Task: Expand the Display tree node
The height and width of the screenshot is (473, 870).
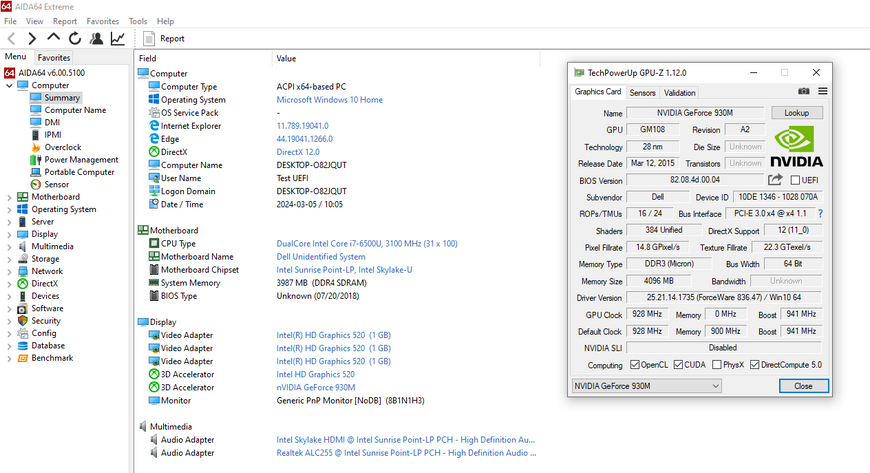Action: 9,234
